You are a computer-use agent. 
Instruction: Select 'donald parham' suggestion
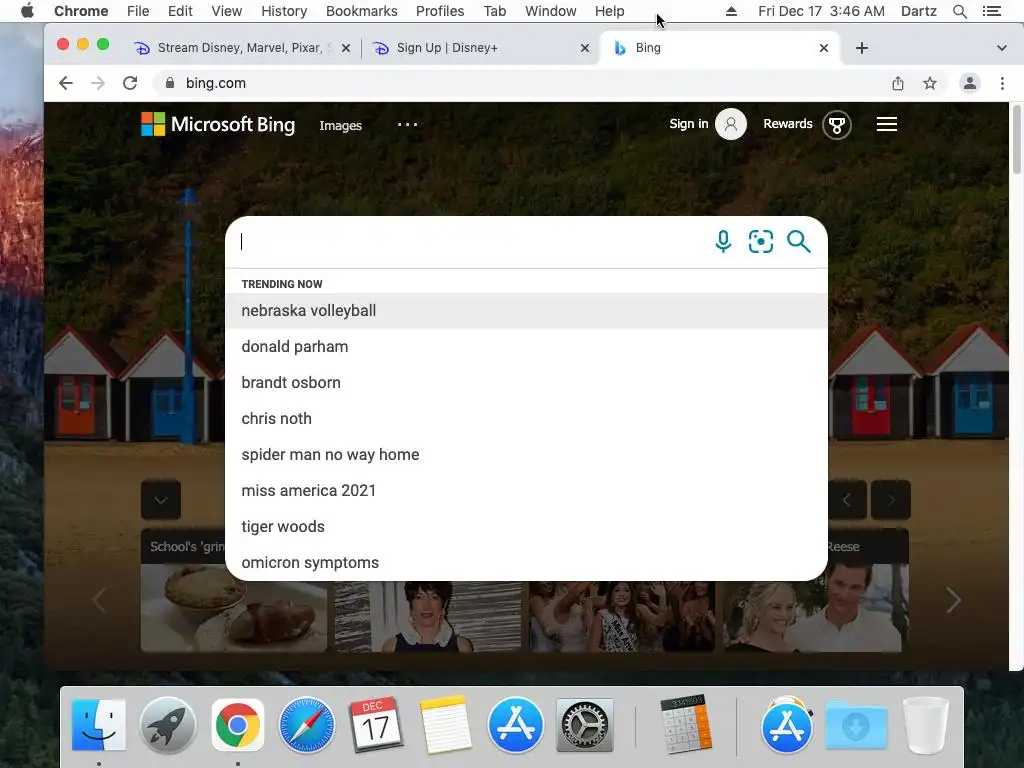pyautogui.click(x=526, y=347)
